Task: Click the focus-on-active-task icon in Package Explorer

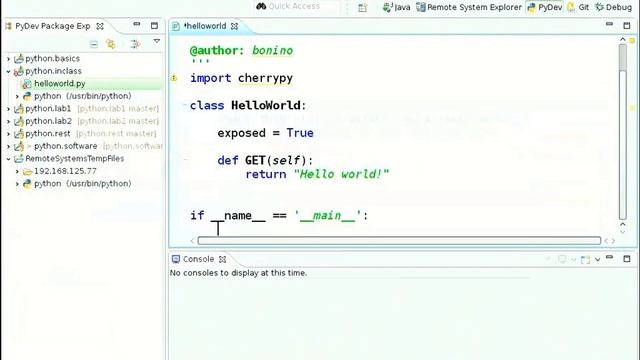Action: tap(135, 44)
